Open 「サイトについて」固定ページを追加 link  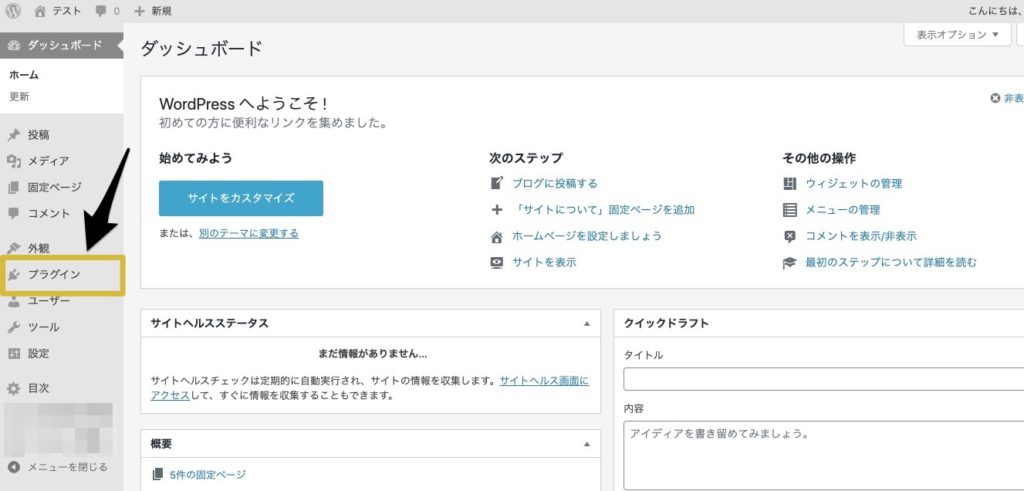pyautogui.click(x=603, y=210)
